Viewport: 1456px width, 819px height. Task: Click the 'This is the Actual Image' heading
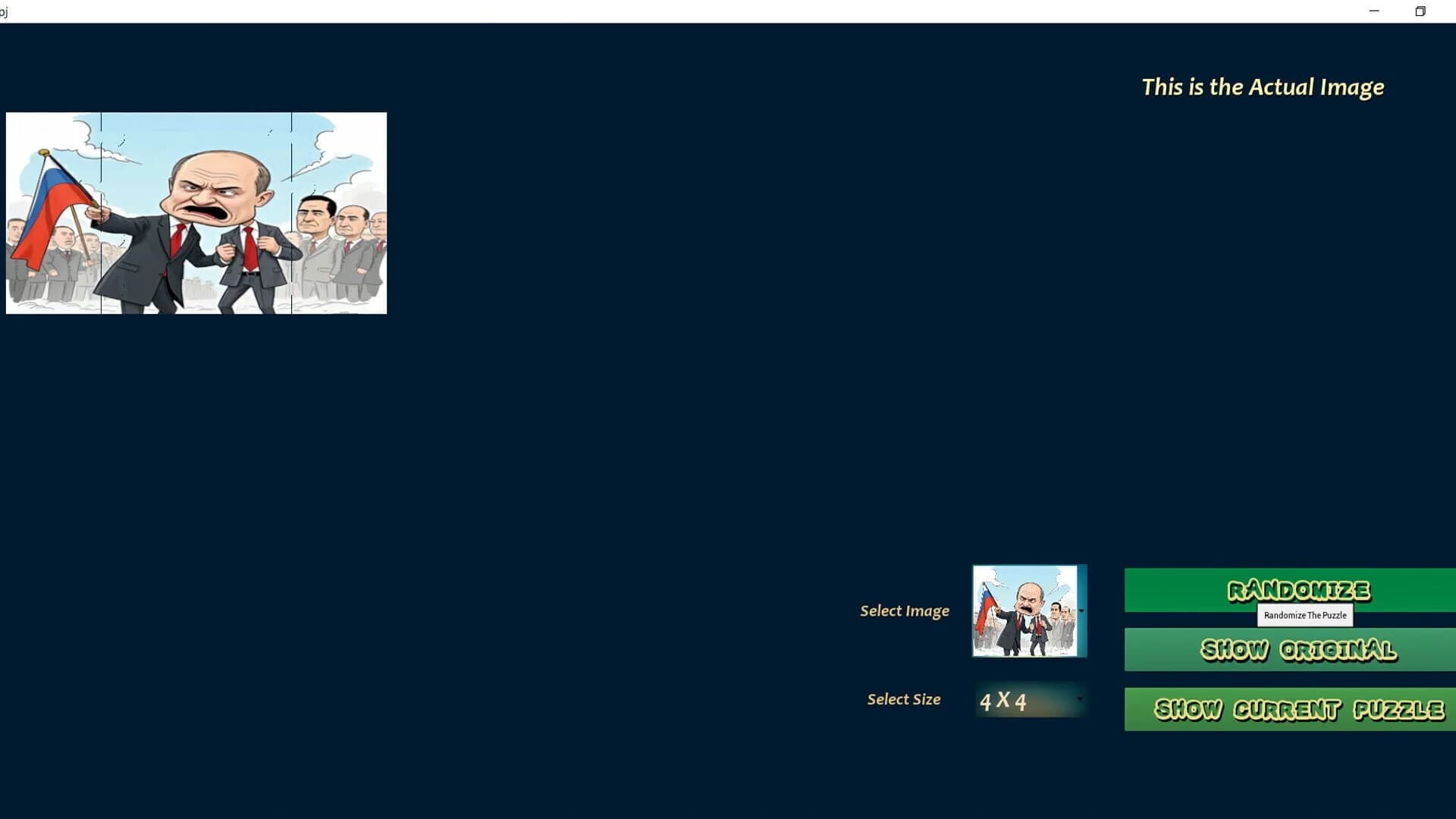click(x=1263, y=86)
